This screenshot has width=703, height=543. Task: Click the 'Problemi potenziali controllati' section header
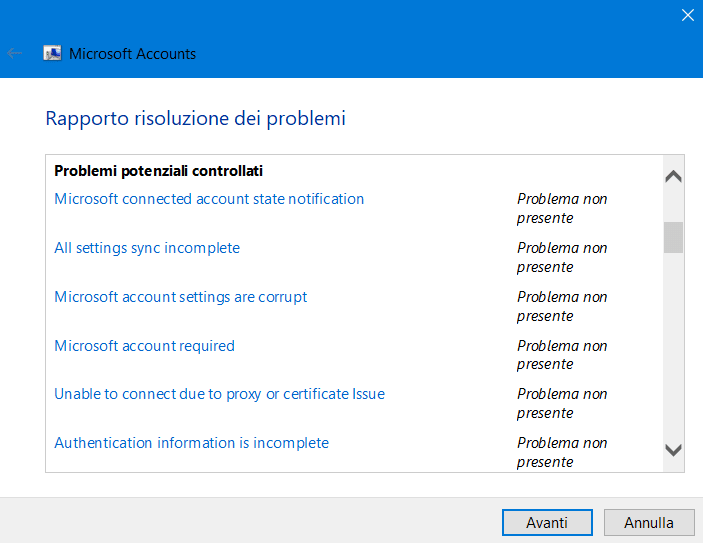pos(158,171)
